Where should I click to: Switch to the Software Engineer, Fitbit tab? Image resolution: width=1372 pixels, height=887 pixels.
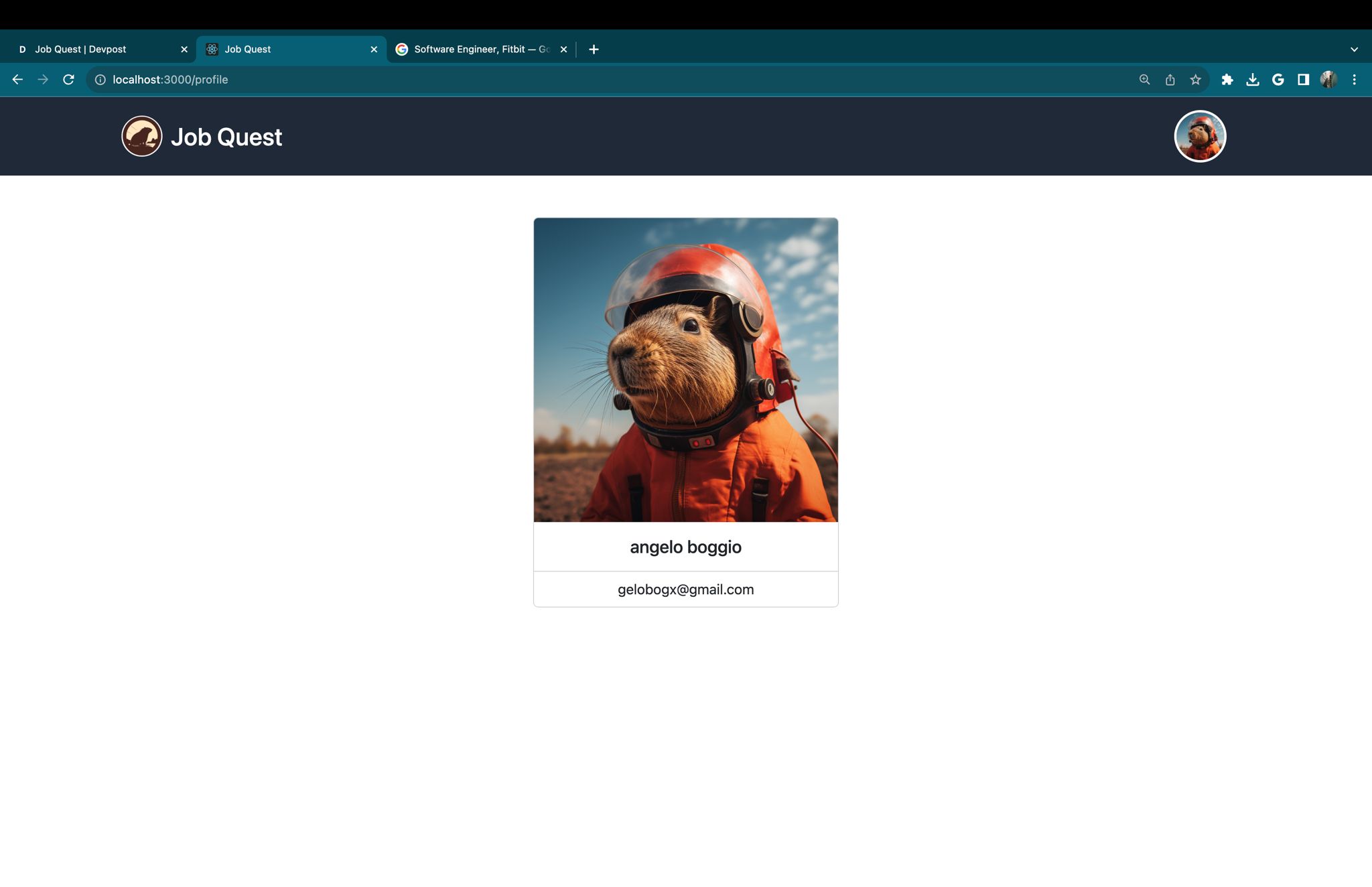pos(481,50)
